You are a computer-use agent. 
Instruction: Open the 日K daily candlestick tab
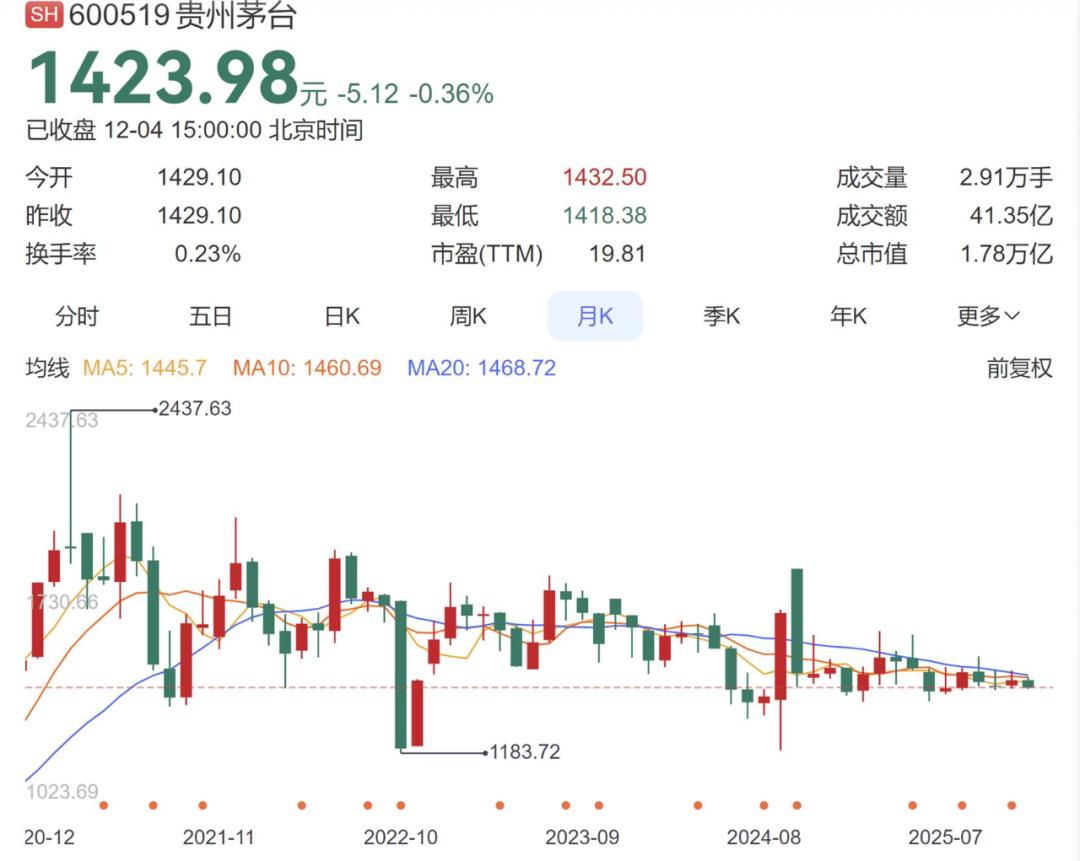click(342, 317)
